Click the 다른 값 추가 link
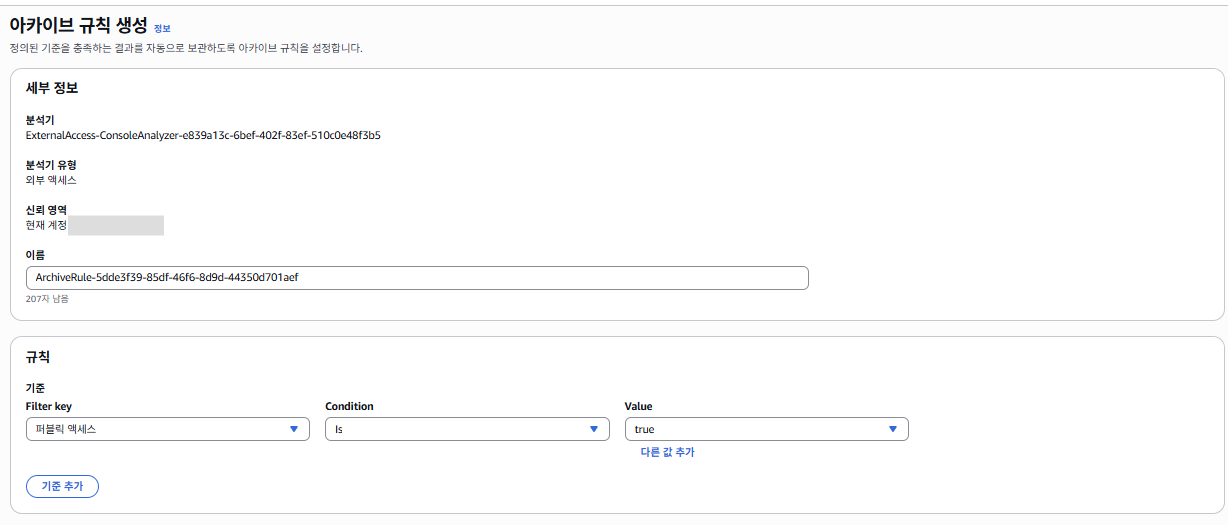This screenshot has height=525, width=1228. [x=667, y=453]
